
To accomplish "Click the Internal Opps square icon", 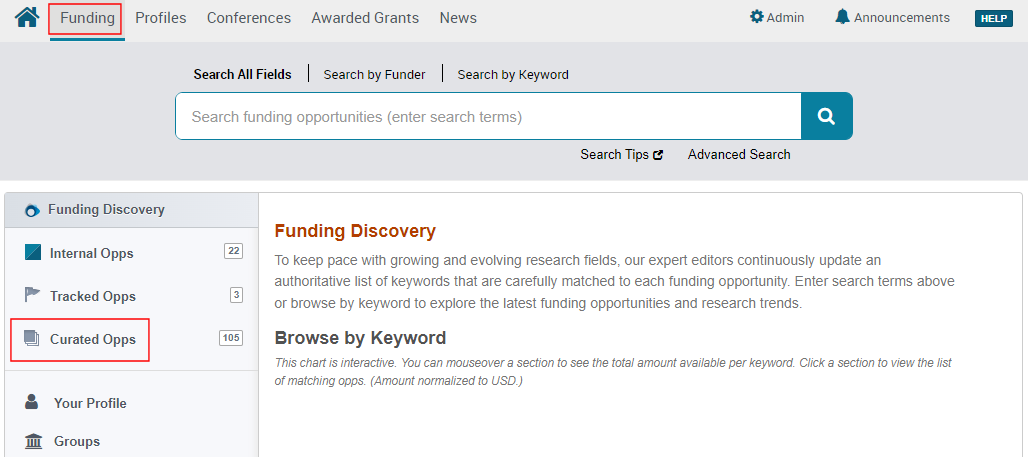I will pyautogui.click(x=33, y=253).
